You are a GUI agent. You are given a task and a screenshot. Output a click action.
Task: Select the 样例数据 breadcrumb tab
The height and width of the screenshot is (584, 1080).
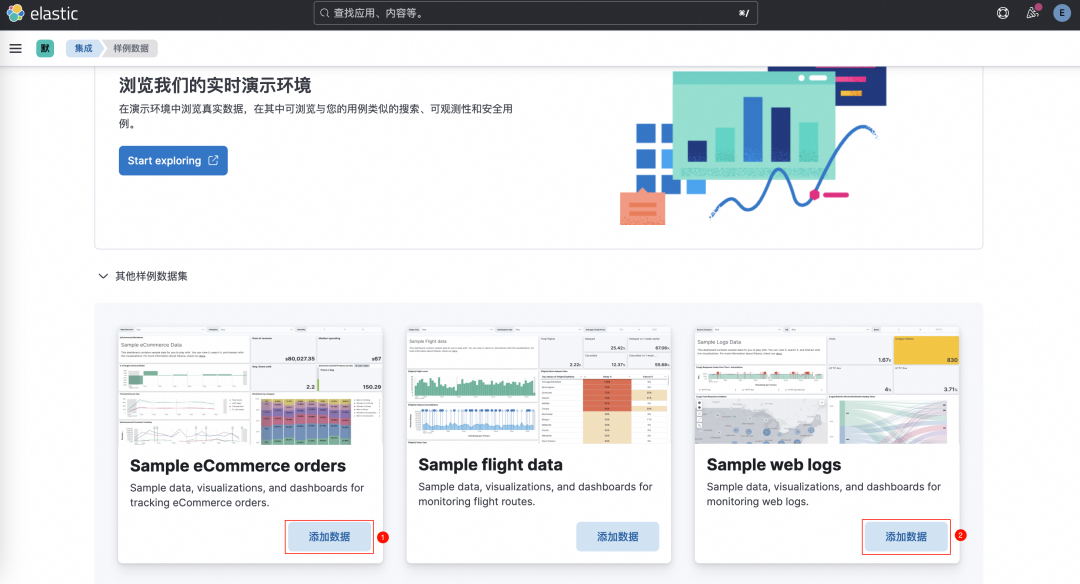click(x=130, y=47)
